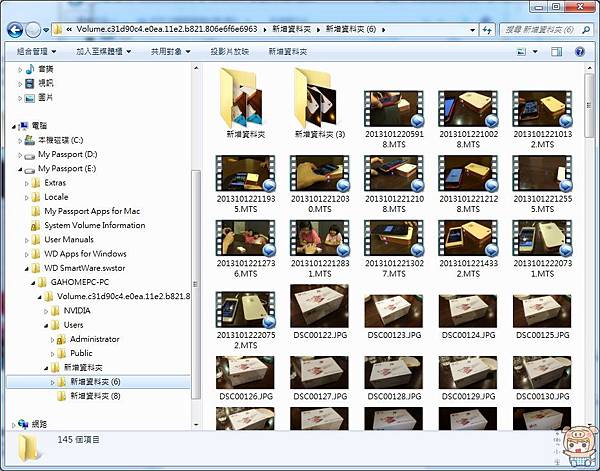Select video 2013101220591 8.MTS
This screenshot has width=600, height=471.
(394, 119)
